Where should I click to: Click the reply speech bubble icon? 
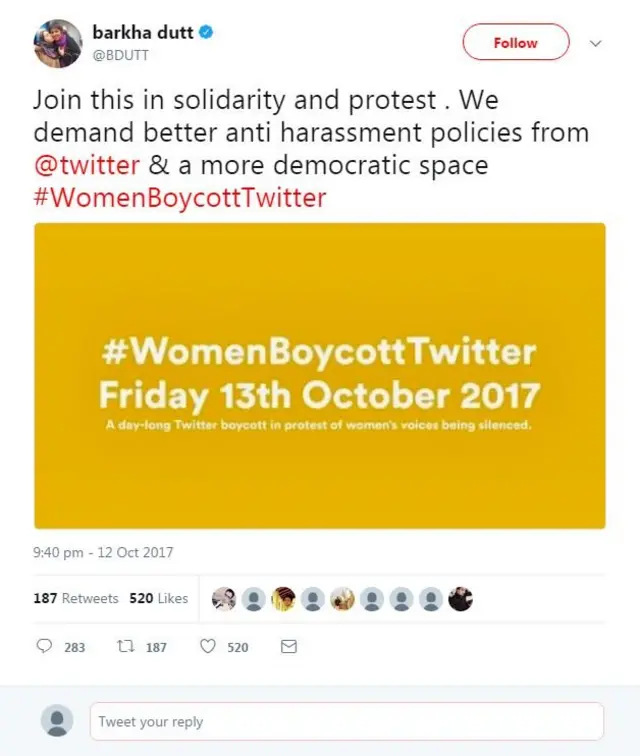click(44, 647)
